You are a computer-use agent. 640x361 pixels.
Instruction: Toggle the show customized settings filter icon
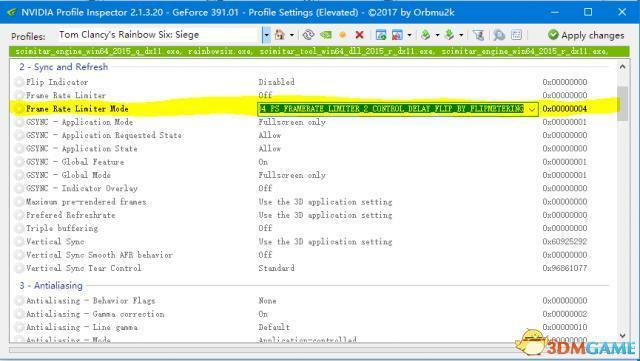point(478,35)
